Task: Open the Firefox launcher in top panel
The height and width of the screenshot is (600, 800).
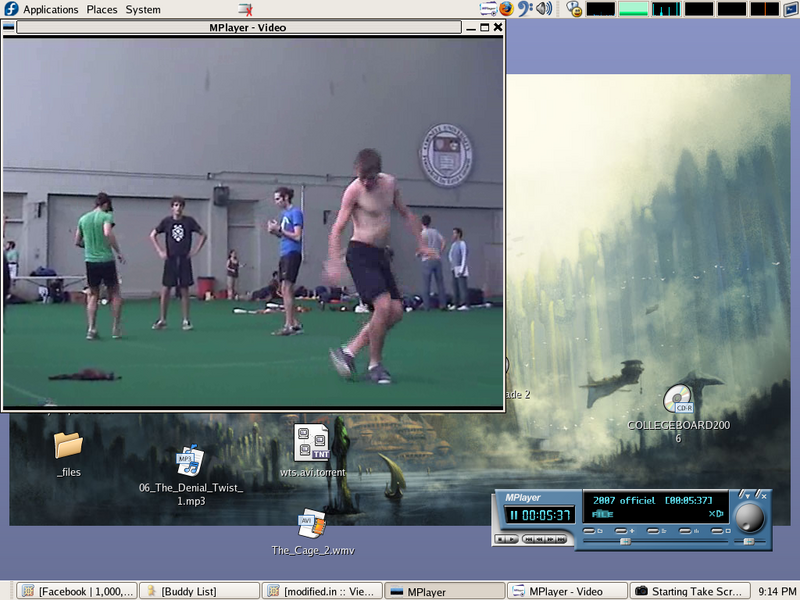Action: (x=506, y=9)
